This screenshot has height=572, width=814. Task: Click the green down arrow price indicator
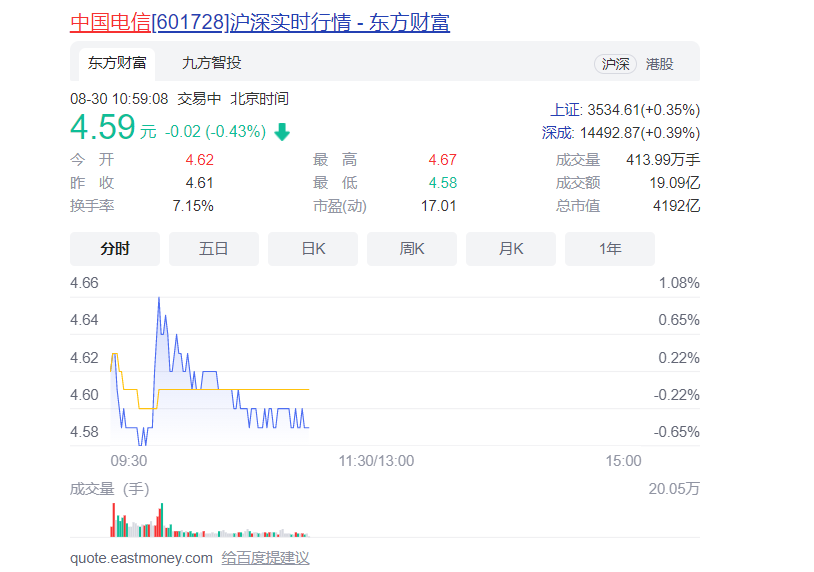pyautogui.click(x=282, y=132)
